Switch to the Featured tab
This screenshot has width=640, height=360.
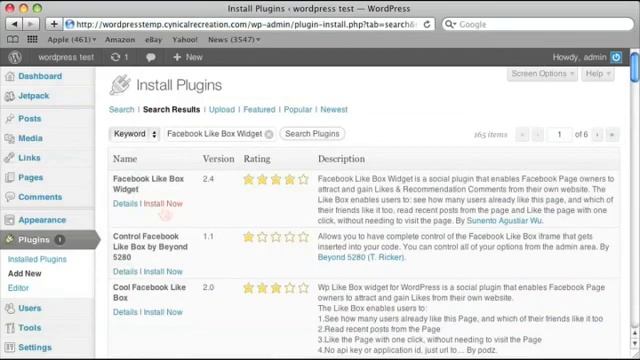click(x=259, y=109)
